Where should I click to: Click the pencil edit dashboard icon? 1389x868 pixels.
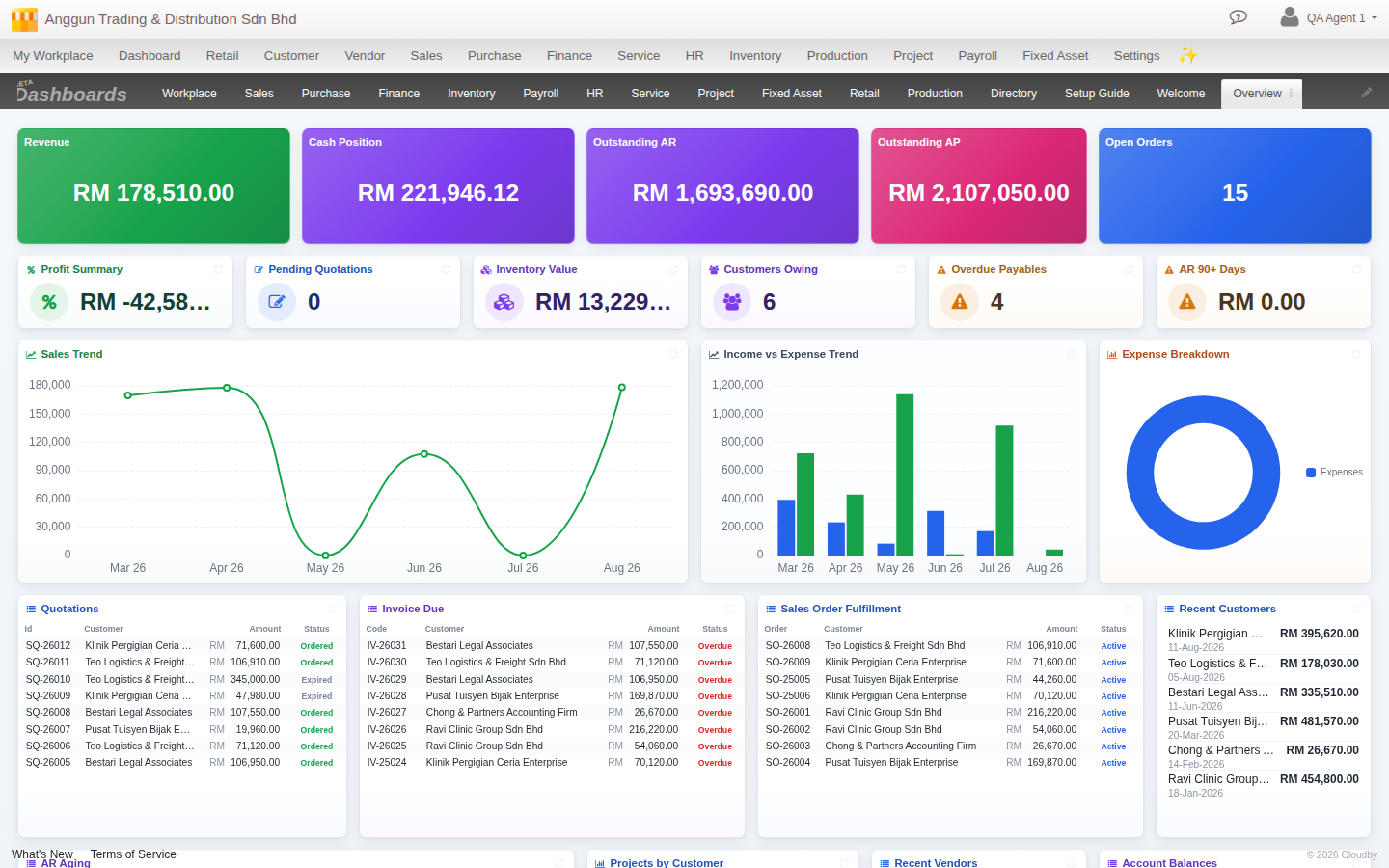point(1367,93)
